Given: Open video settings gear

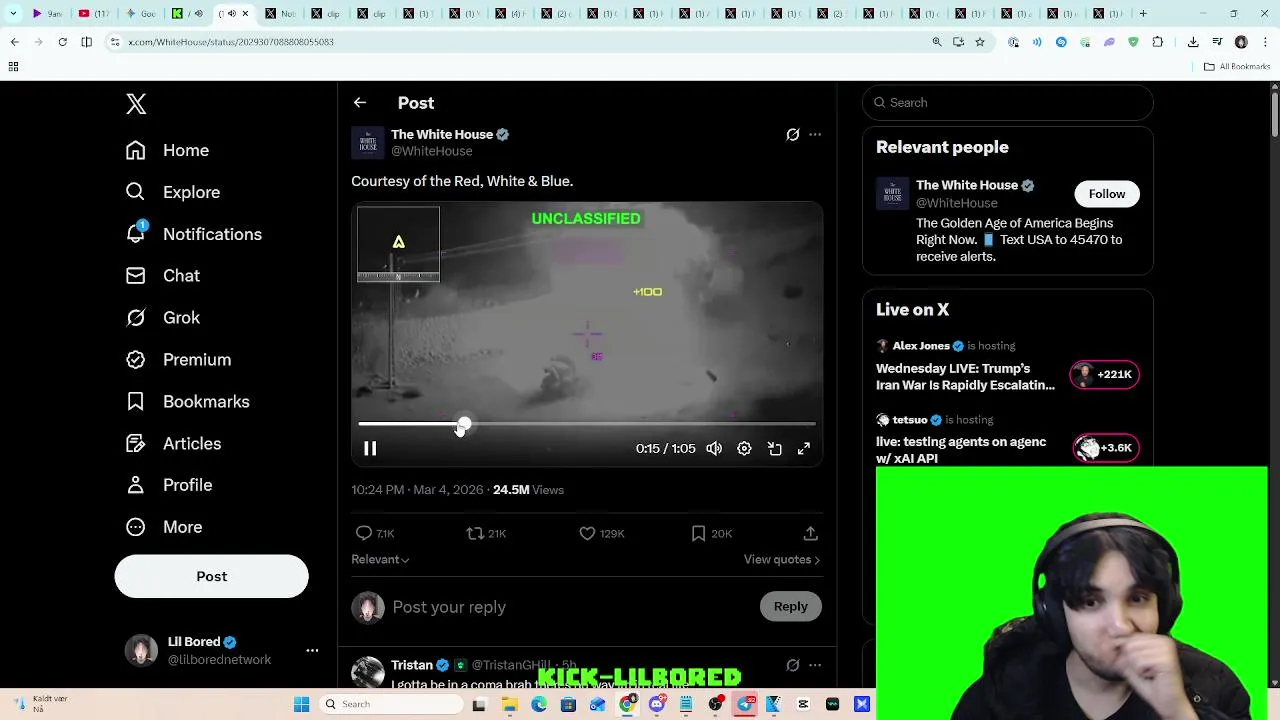Looking at the screenshot, I should point(744,449).
